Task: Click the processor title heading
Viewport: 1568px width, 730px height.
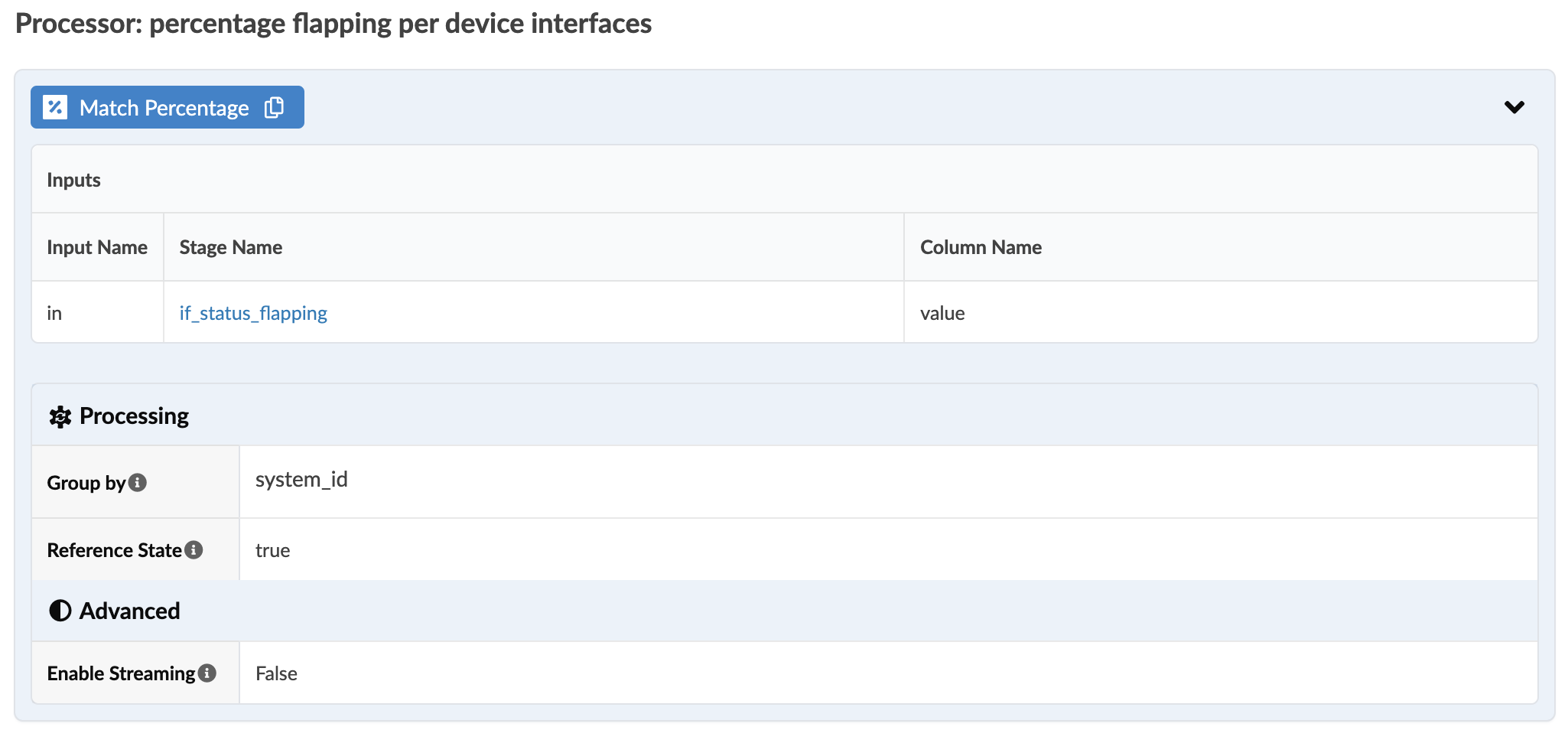Action: 333,24
